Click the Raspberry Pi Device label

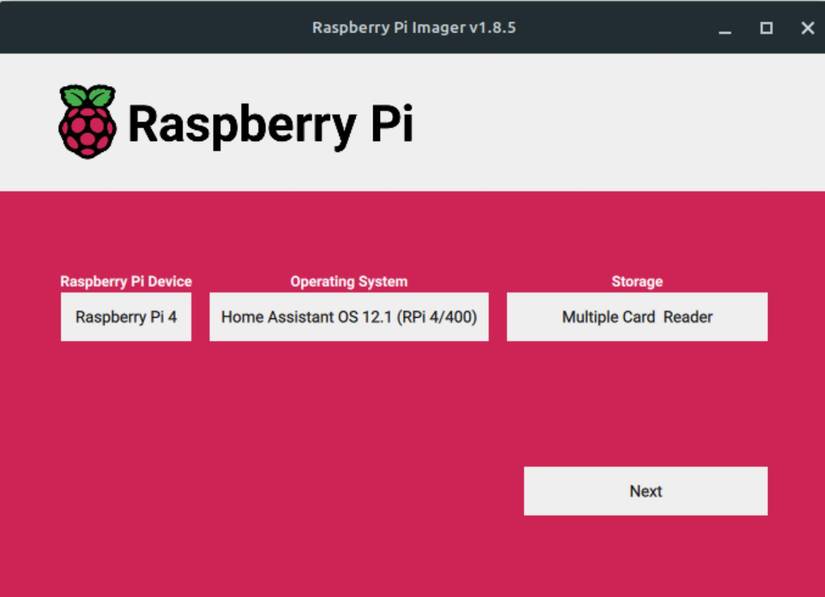[x=126, y=282]
